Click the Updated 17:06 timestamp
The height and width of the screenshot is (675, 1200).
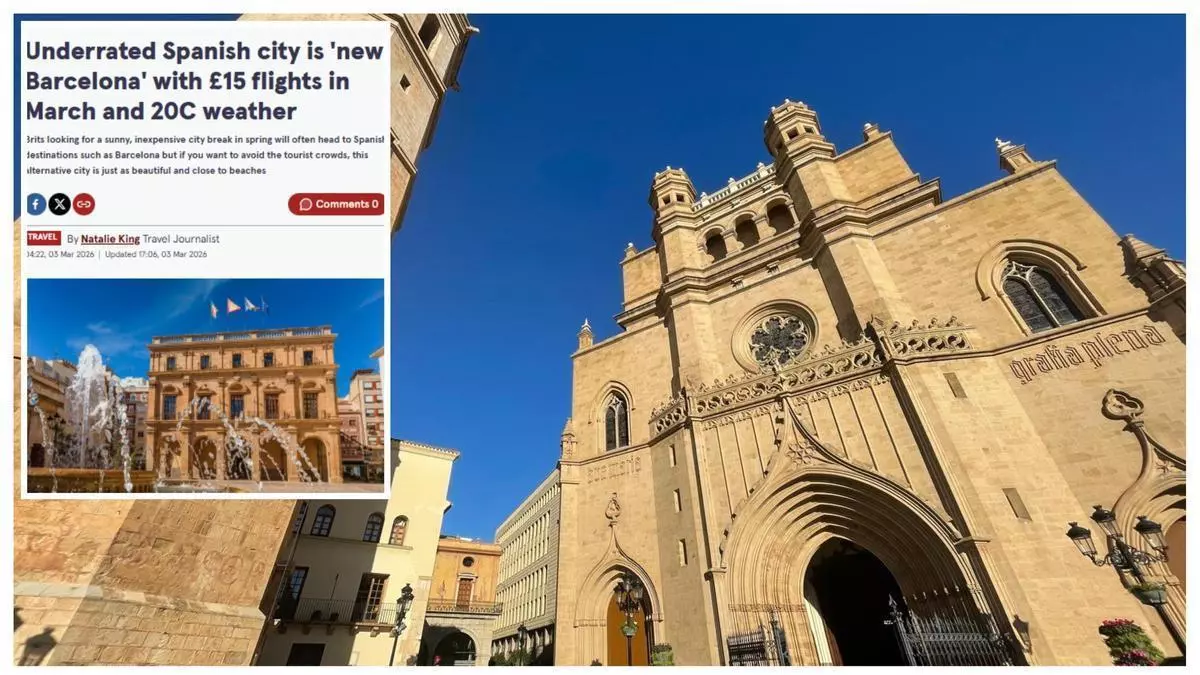pyautogui.click(x=156, y=254)
